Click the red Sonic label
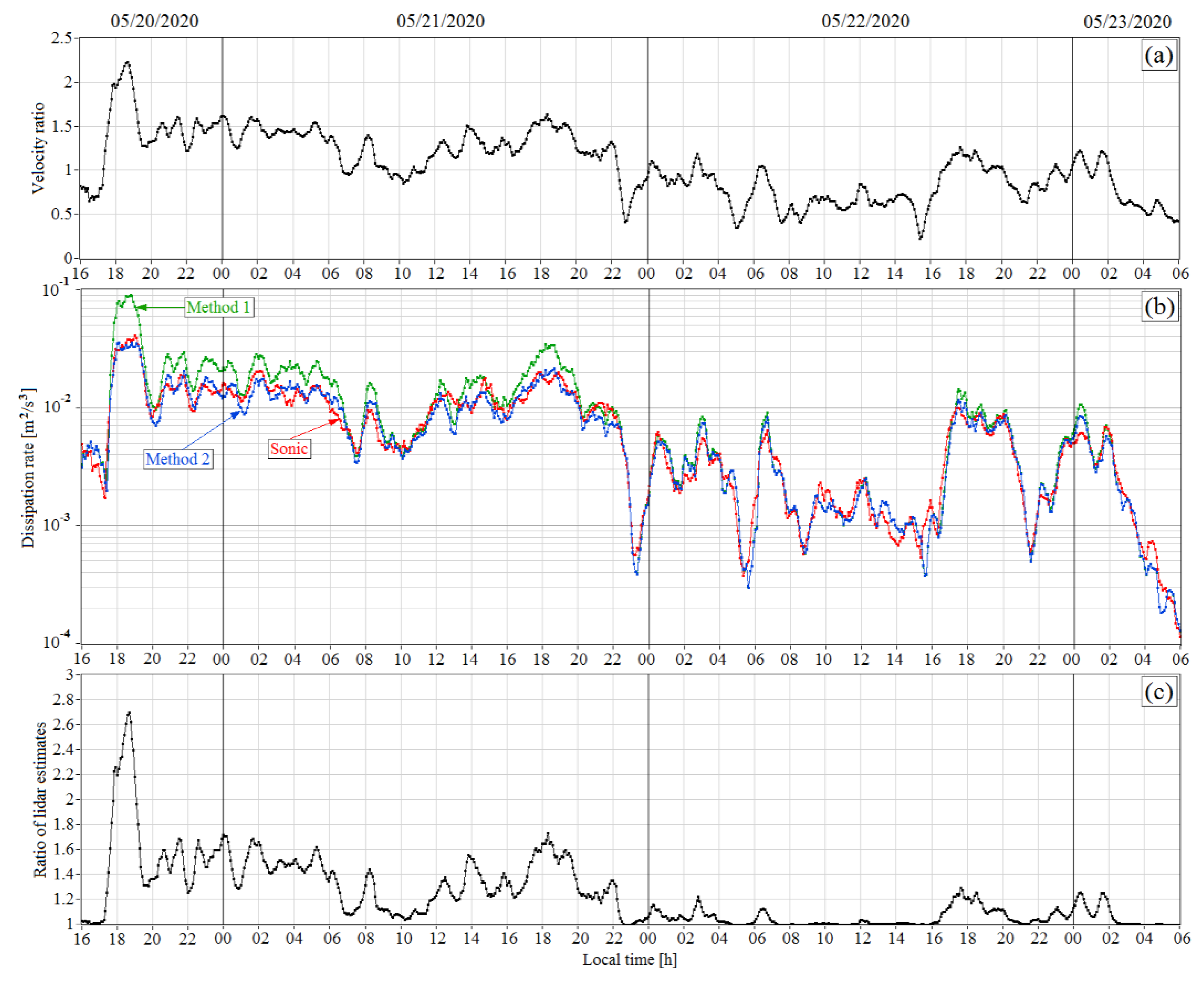1204x987 pixels. pos(289,449)
